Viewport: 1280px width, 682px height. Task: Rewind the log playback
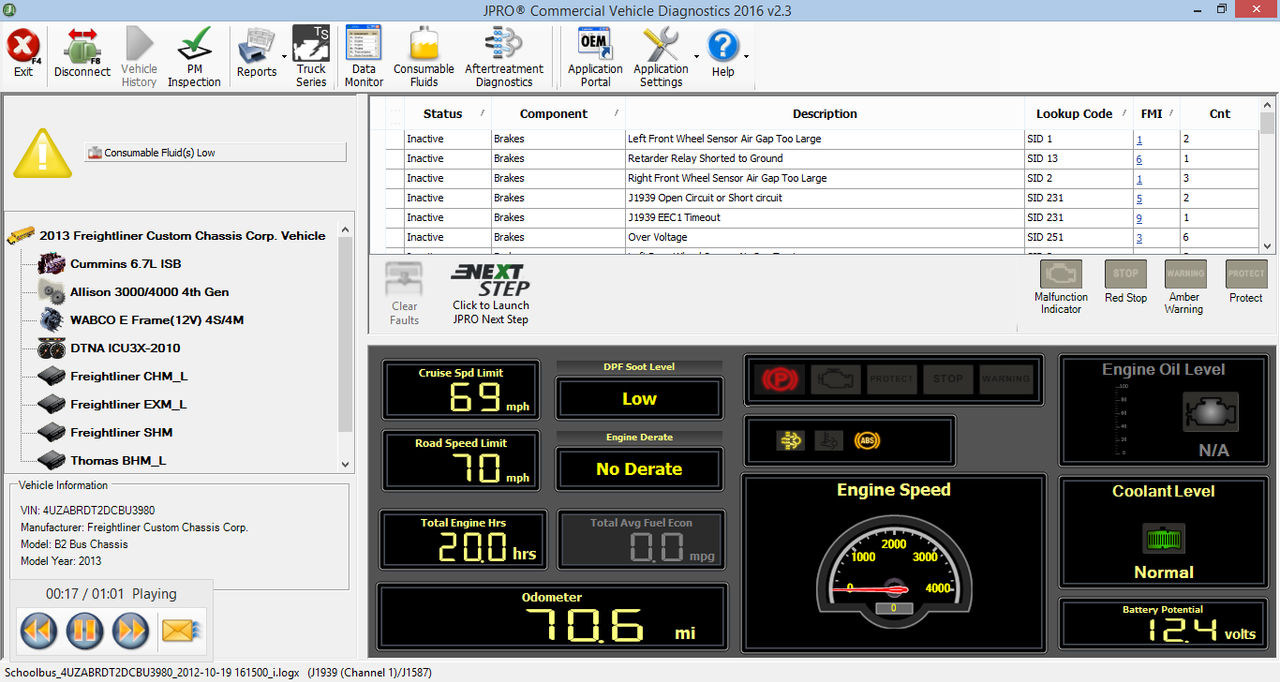point(38,630)
